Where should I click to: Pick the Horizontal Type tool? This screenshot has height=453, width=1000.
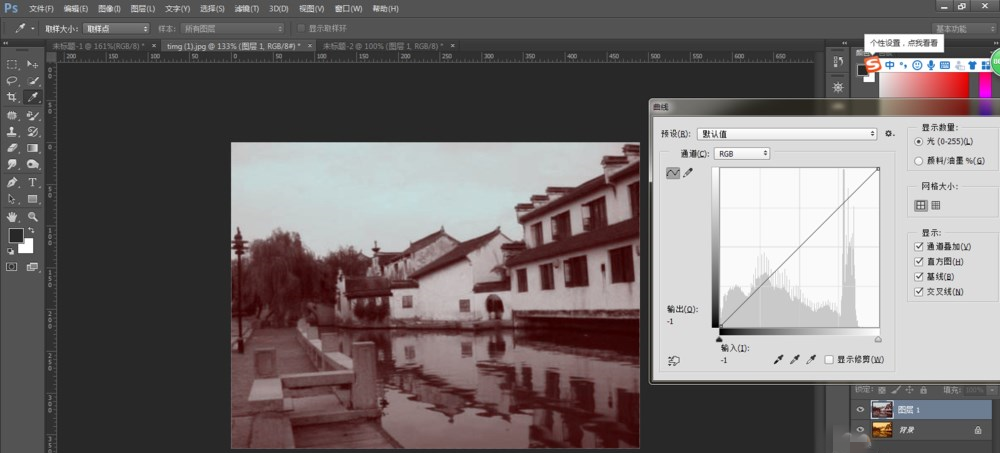click(x=33, y=182)
